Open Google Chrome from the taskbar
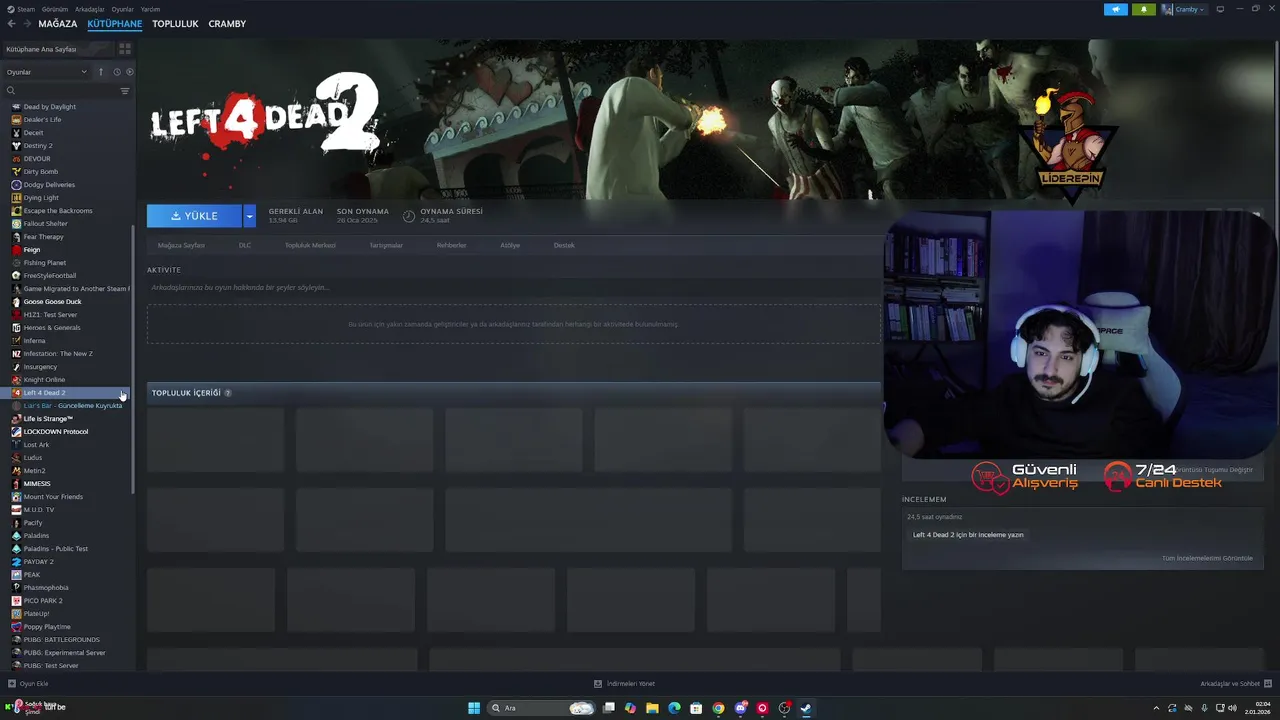 (718, 708)
